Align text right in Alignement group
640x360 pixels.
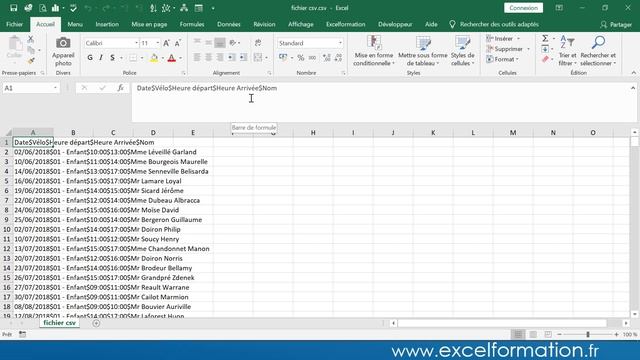(220, 58)
